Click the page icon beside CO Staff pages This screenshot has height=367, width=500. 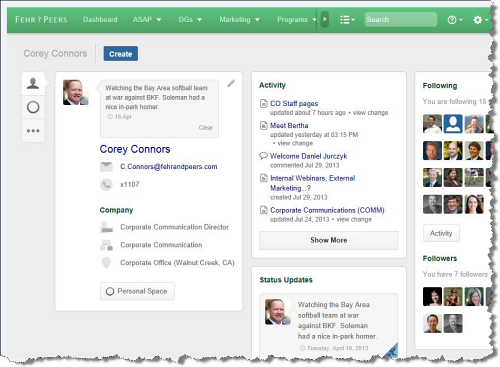(263, 104)
